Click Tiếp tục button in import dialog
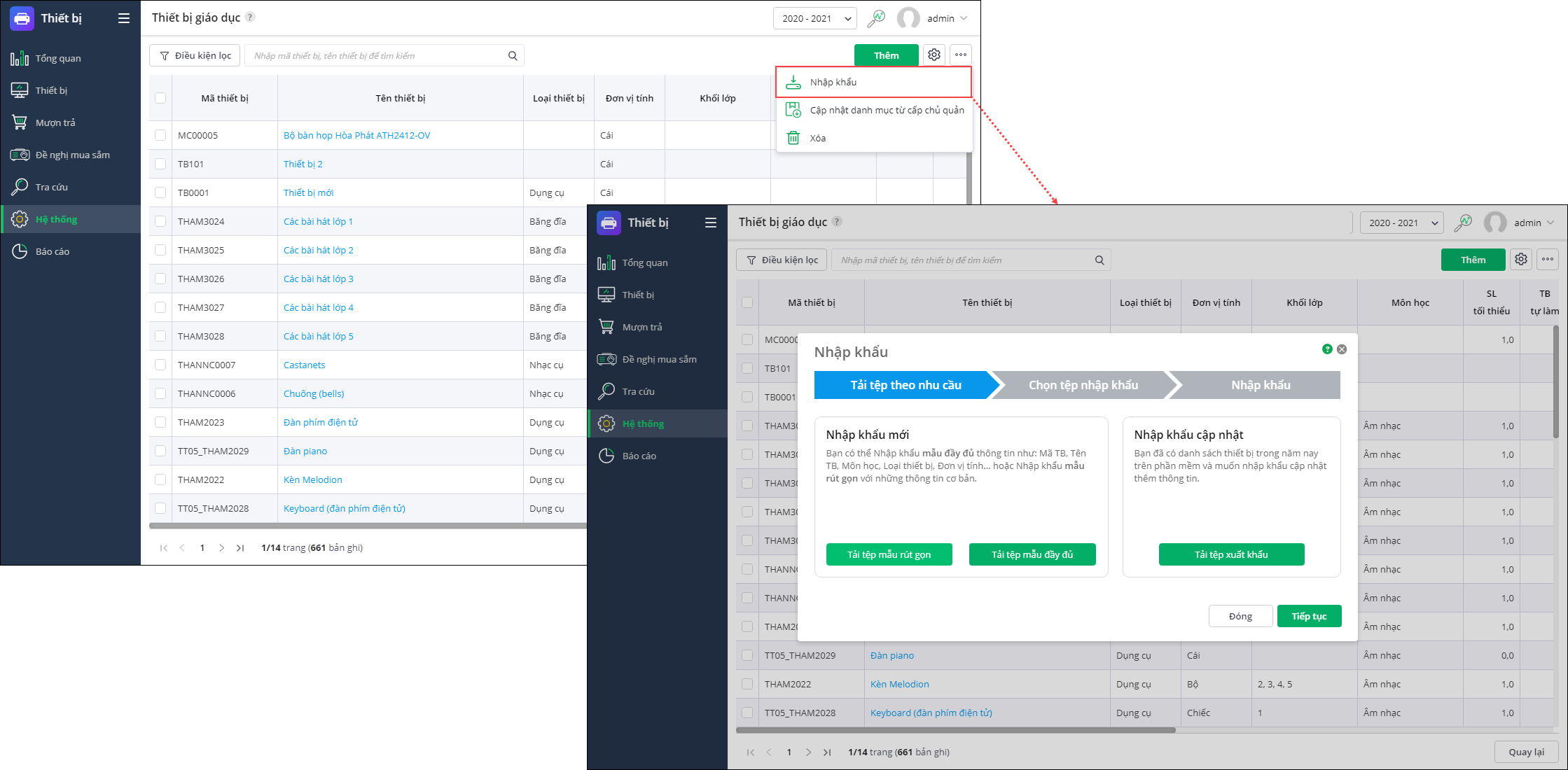 [1309, 616]
